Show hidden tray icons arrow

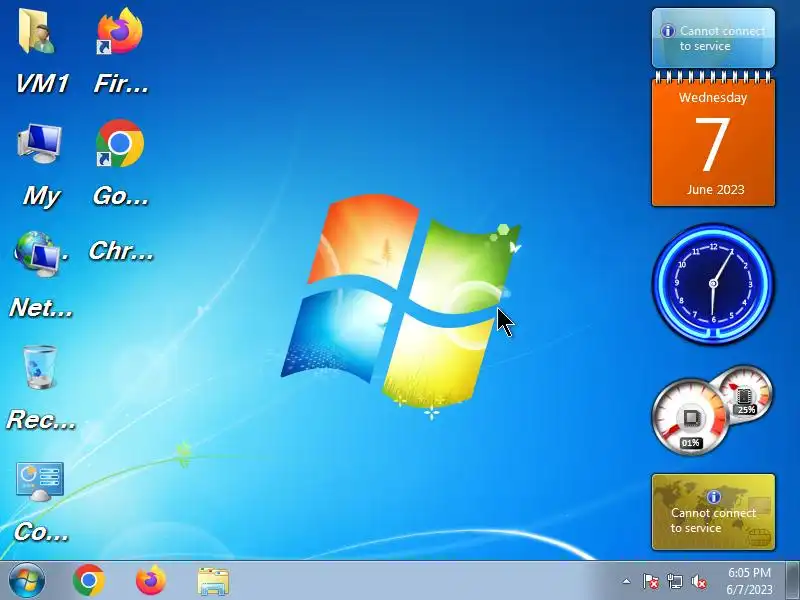tap(627, 581)
